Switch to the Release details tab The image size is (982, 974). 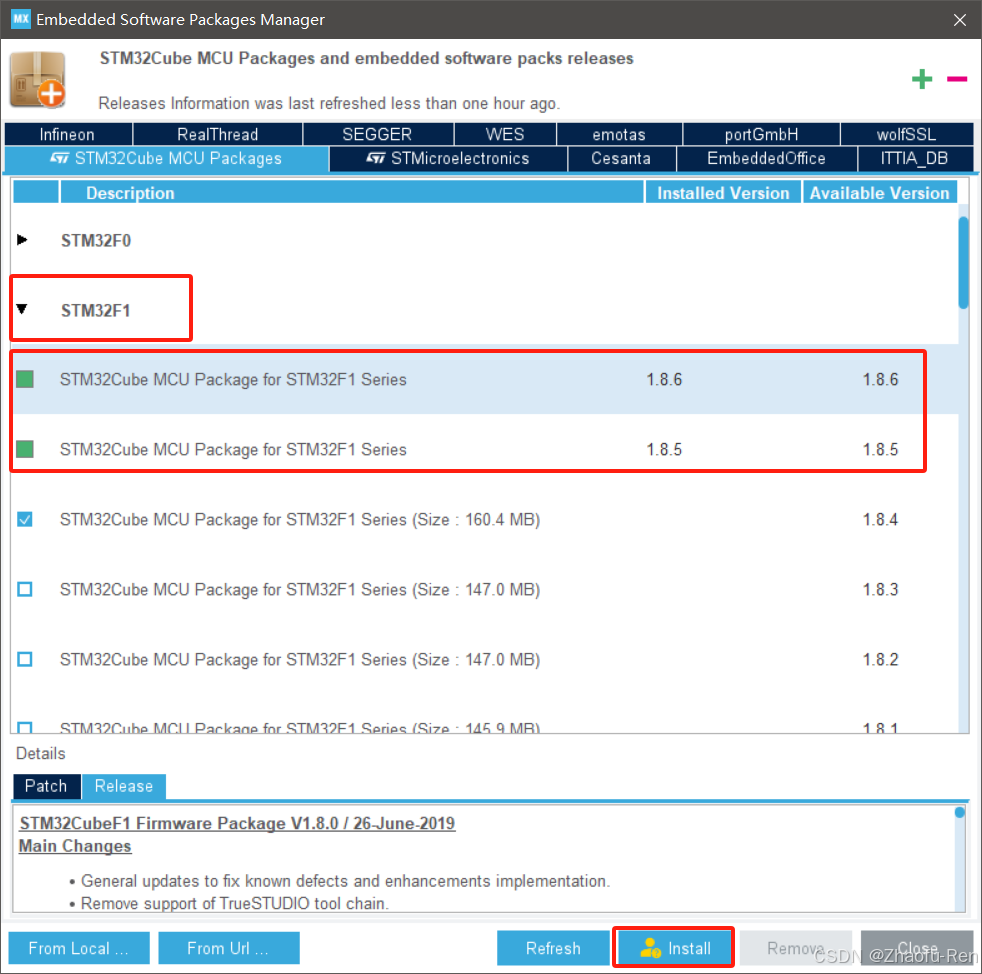(123, 786)
